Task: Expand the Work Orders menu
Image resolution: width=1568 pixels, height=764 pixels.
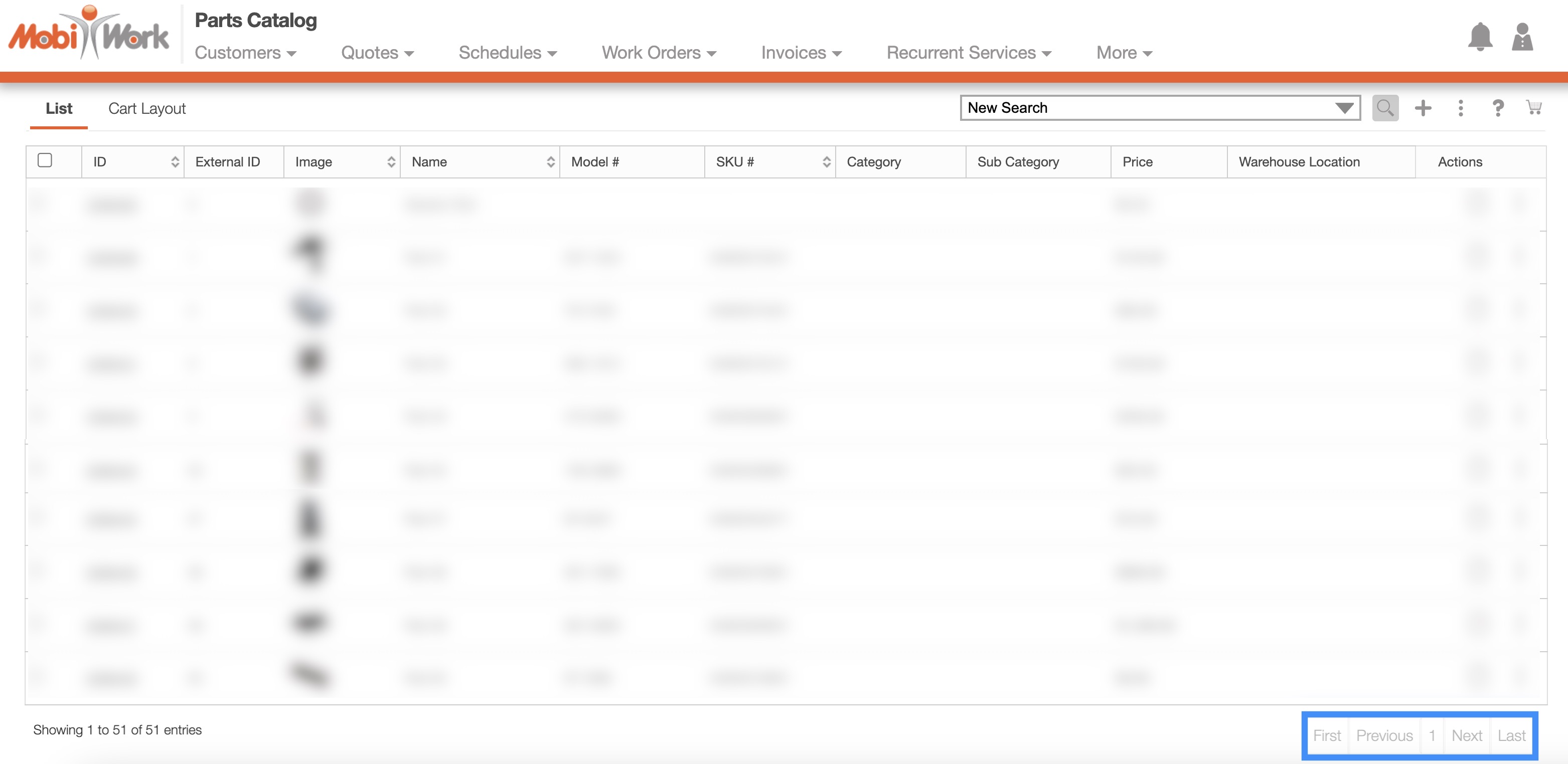Action: 659,53
